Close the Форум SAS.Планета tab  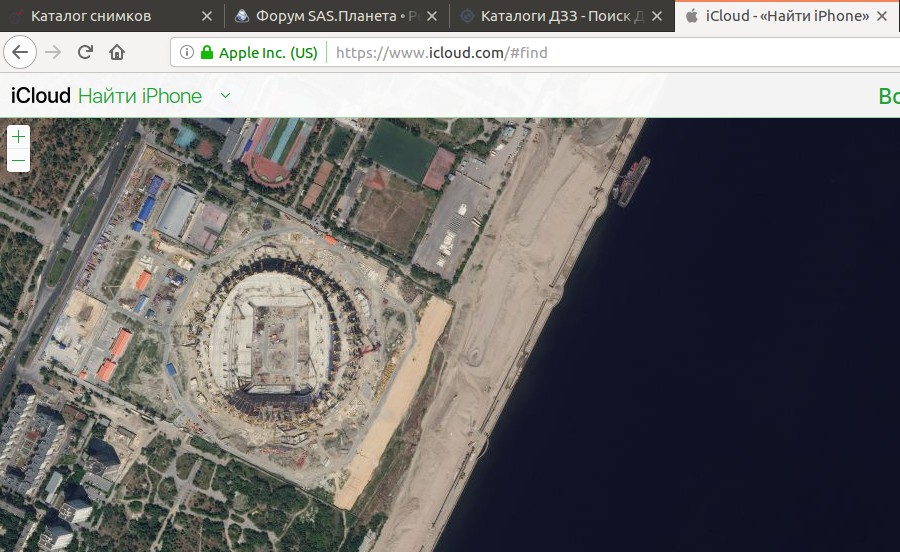tap(434, 16)
